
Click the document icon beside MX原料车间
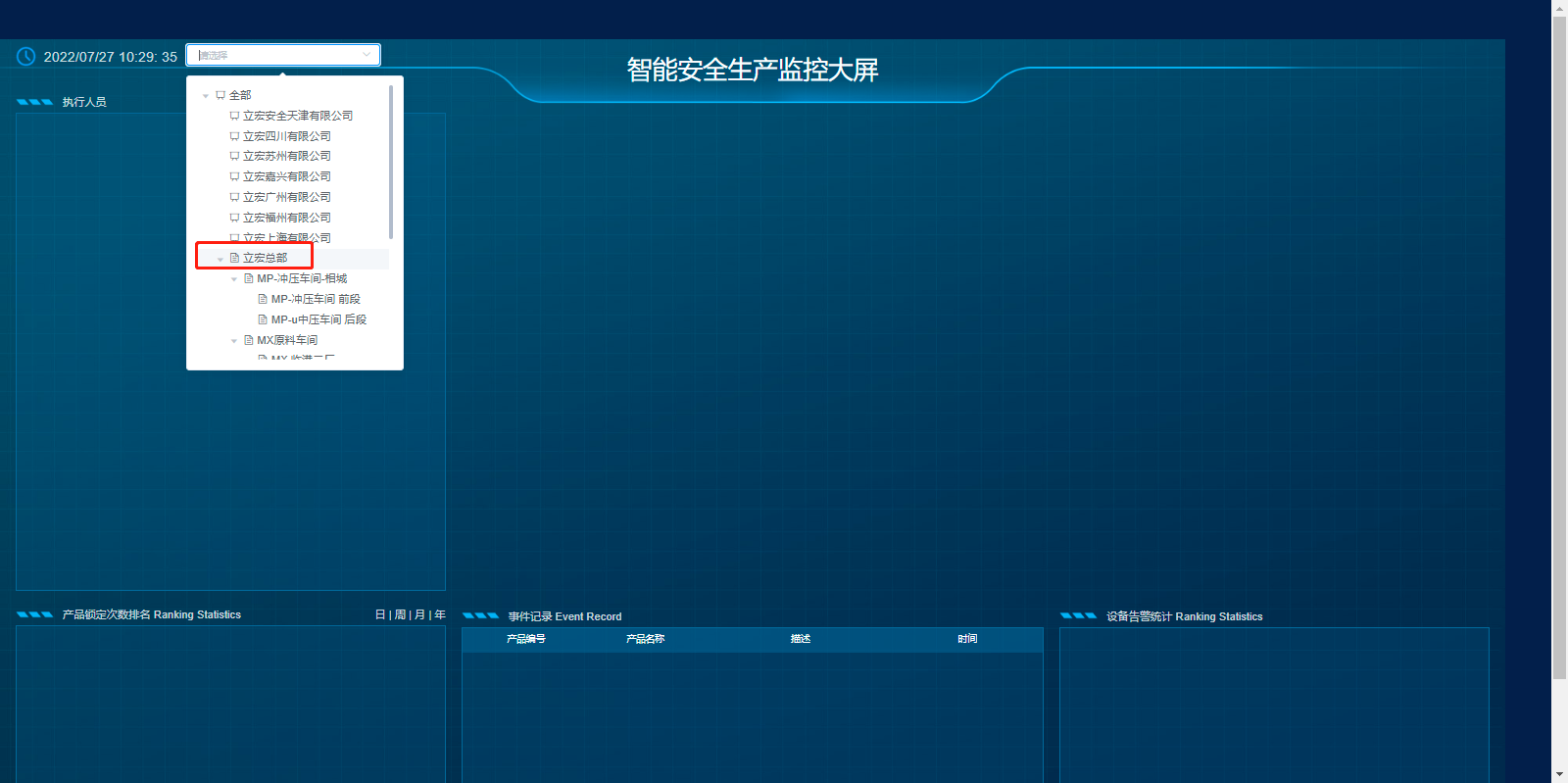click(x=249, y=340)
